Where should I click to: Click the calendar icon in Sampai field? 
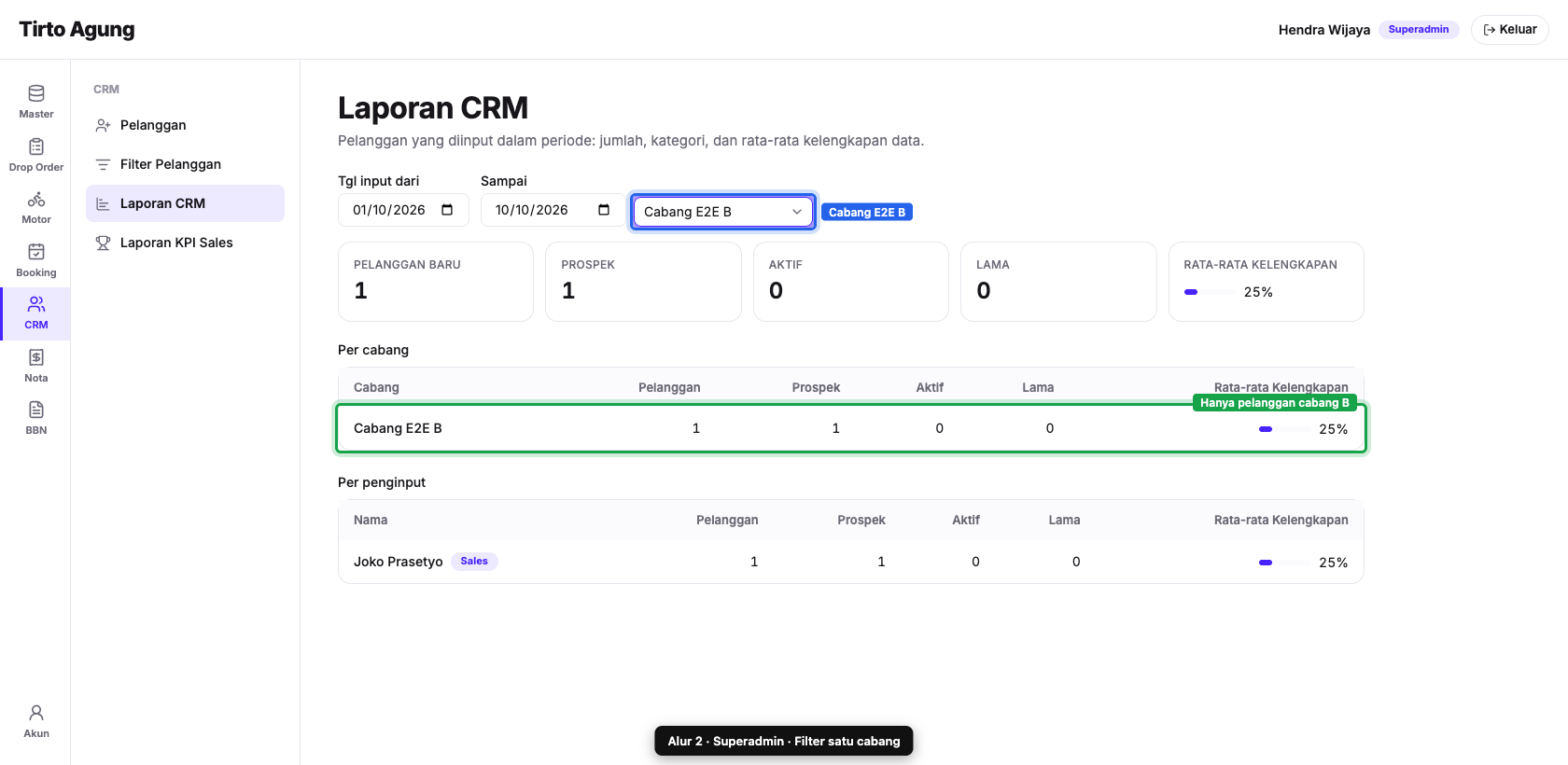click(x=604, y=210)
